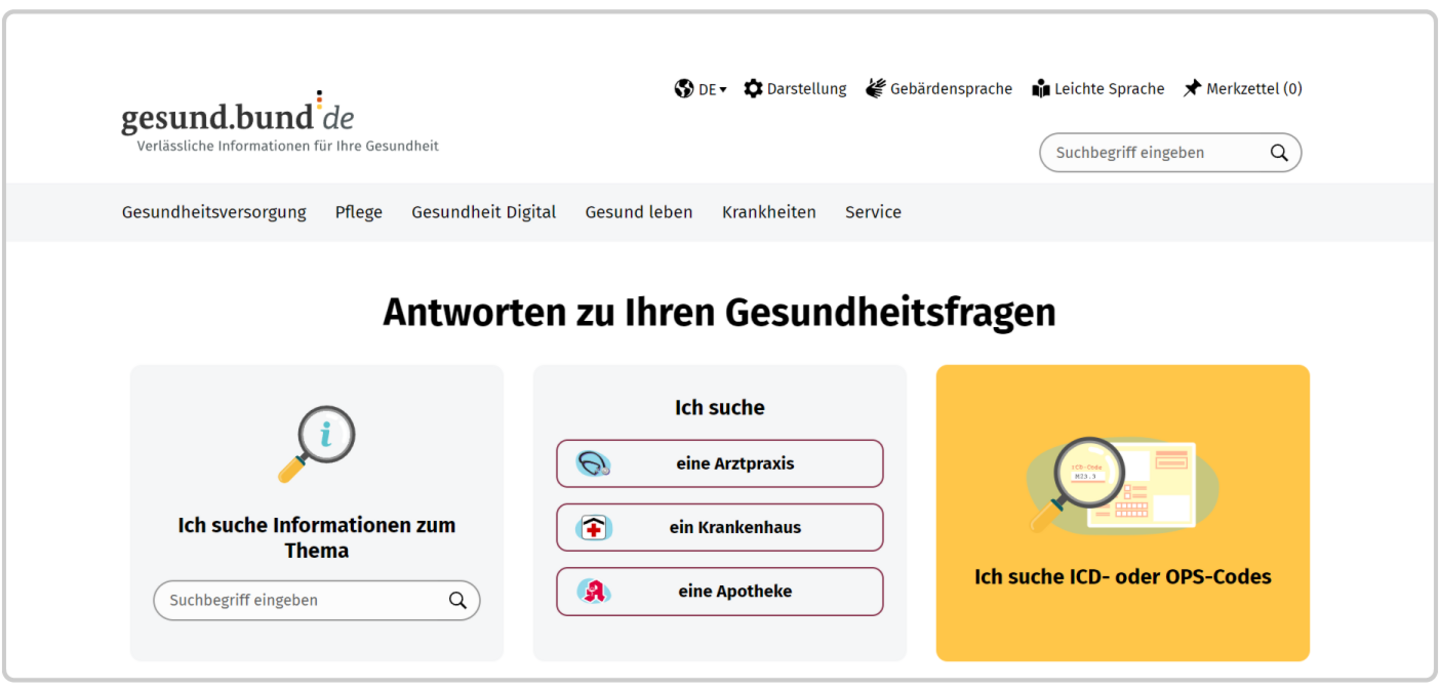Open the Gesundheitsversorgung navigation menu
Screen dimensions: 1440x689
(x=214, y=212)
